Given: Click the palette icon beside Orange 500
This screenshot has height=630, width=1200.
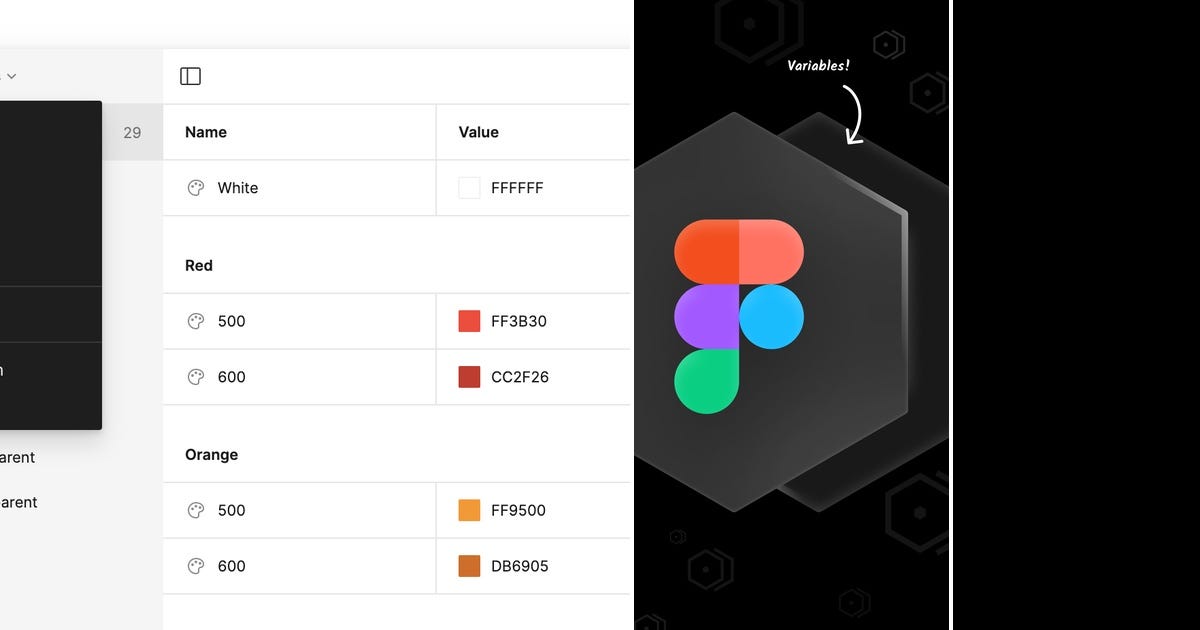Looking at the screenshot, I should pyautogui.click(x=195, y=510).
